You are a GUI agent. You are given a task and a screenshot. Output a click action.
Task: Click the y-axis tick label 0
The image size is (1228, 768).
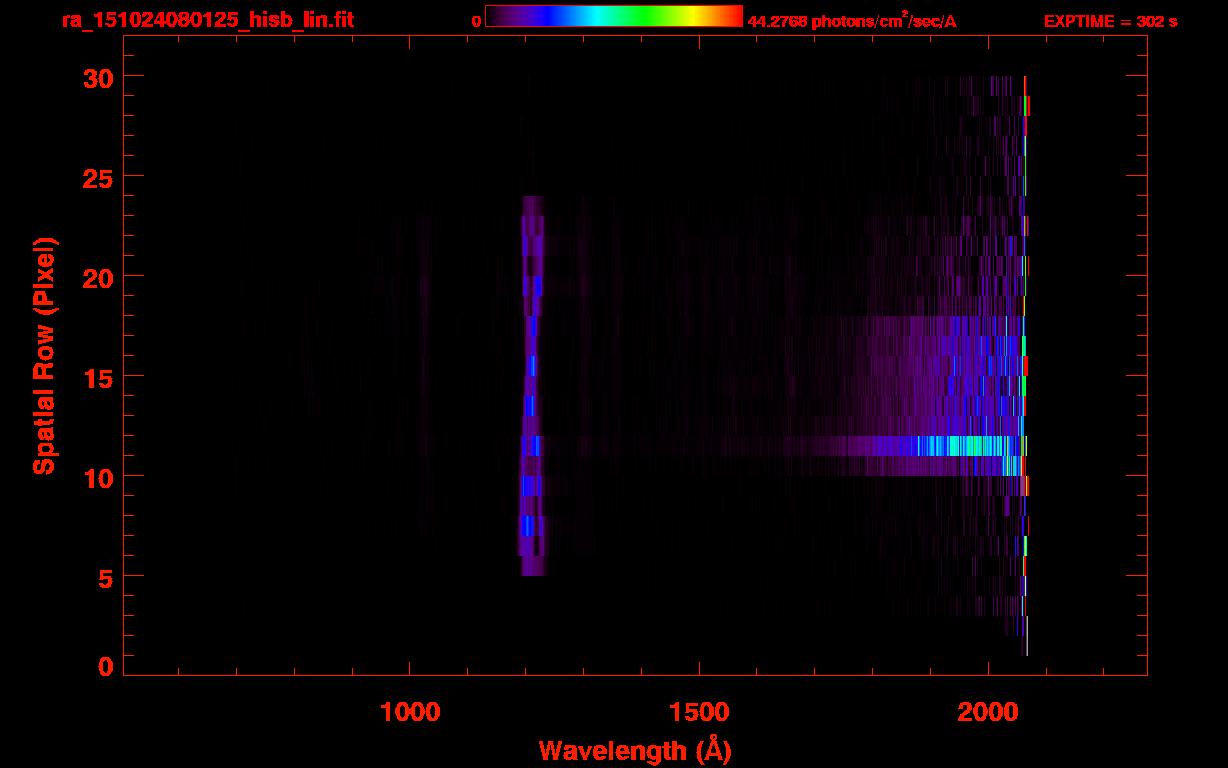[x=103, y=666]
